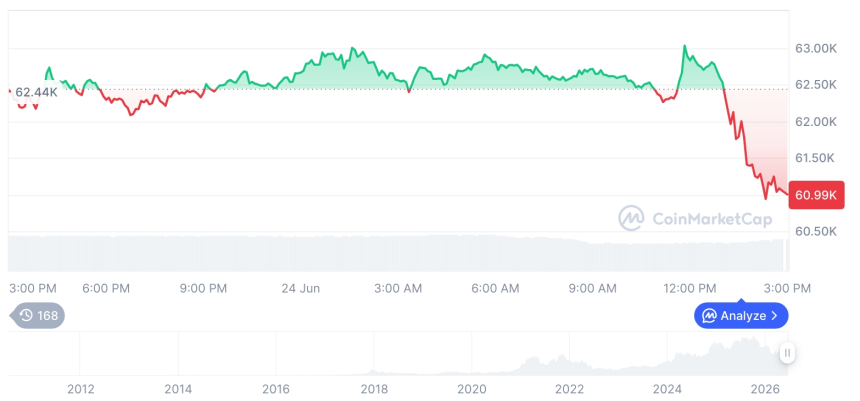Click the 168 history count number
Screen dimensions: 860x401
[x=47, y=315]
